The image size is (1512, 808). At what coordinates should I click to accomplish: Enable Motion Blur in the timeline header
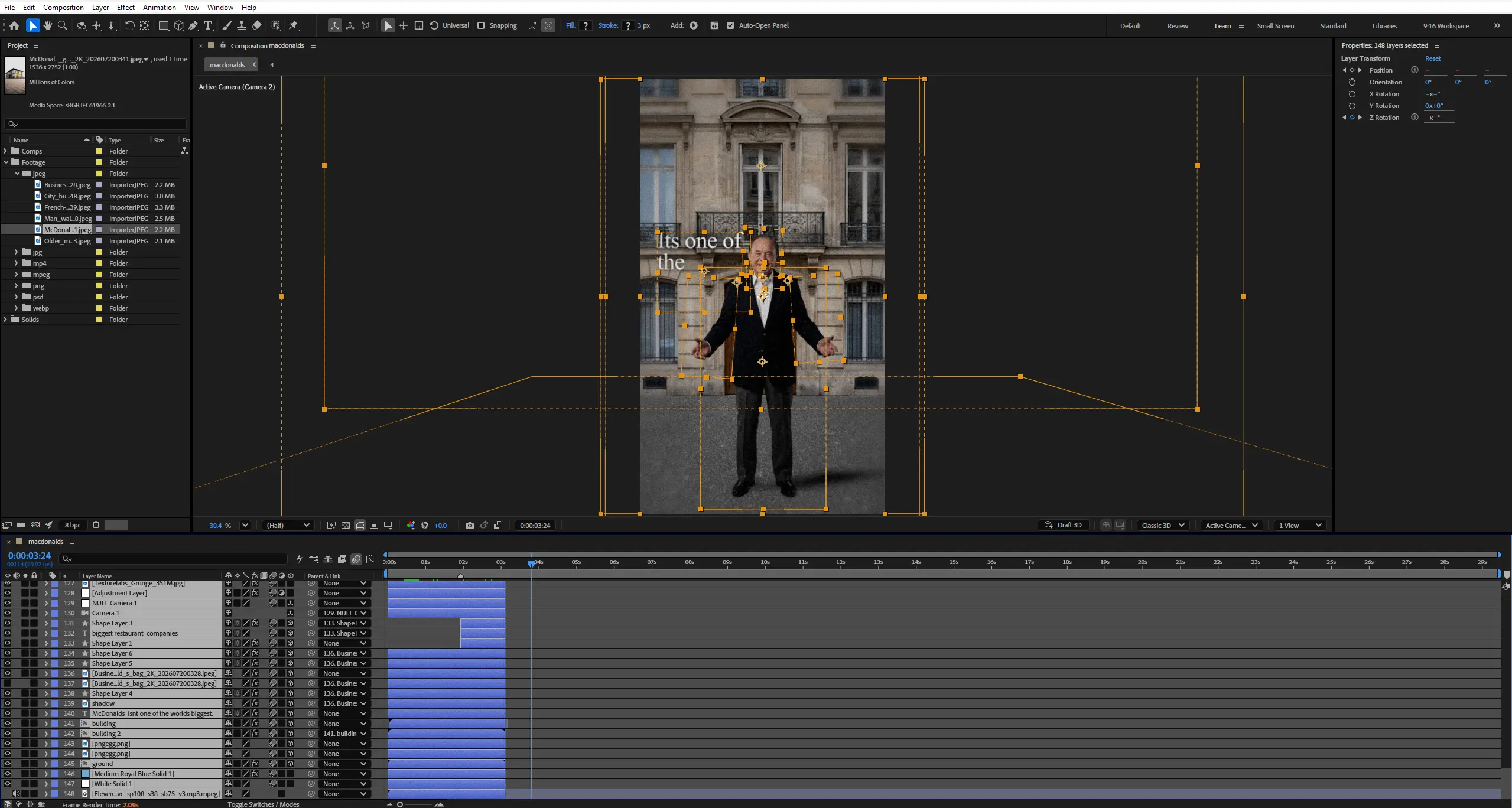356,559
